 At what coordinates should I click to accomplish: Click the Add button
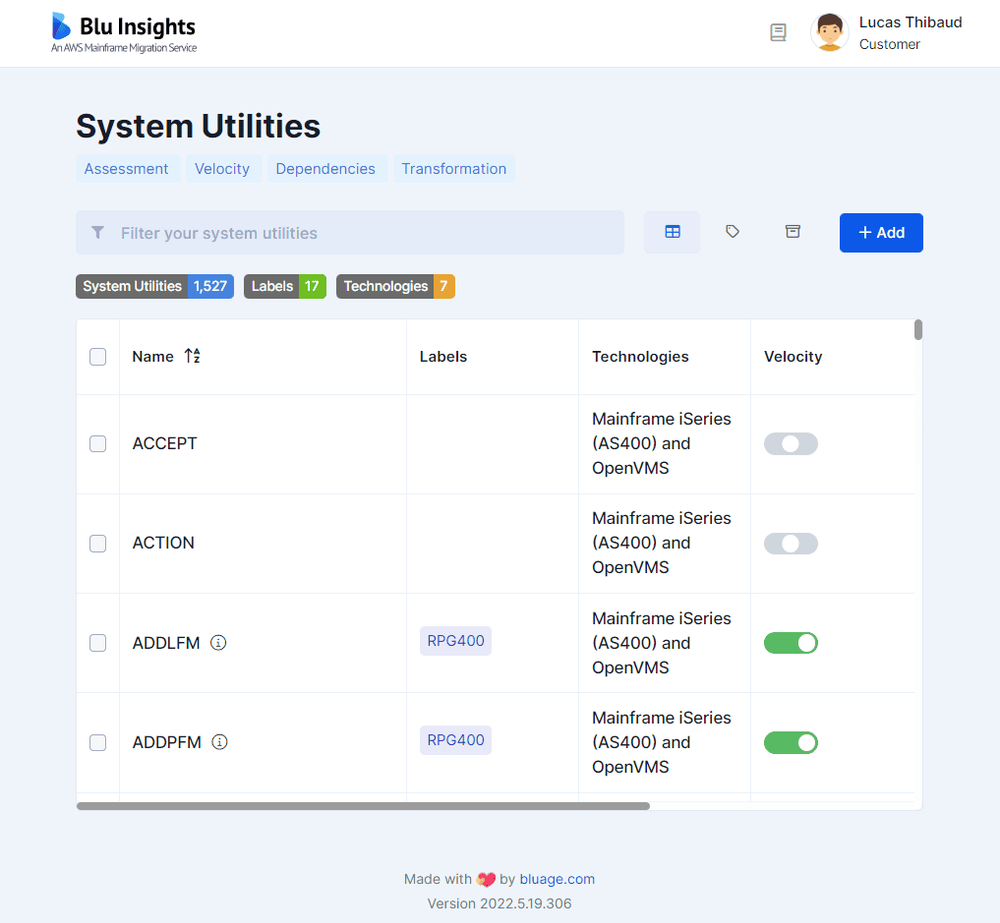pyautogui.click(x=880, y=232)
